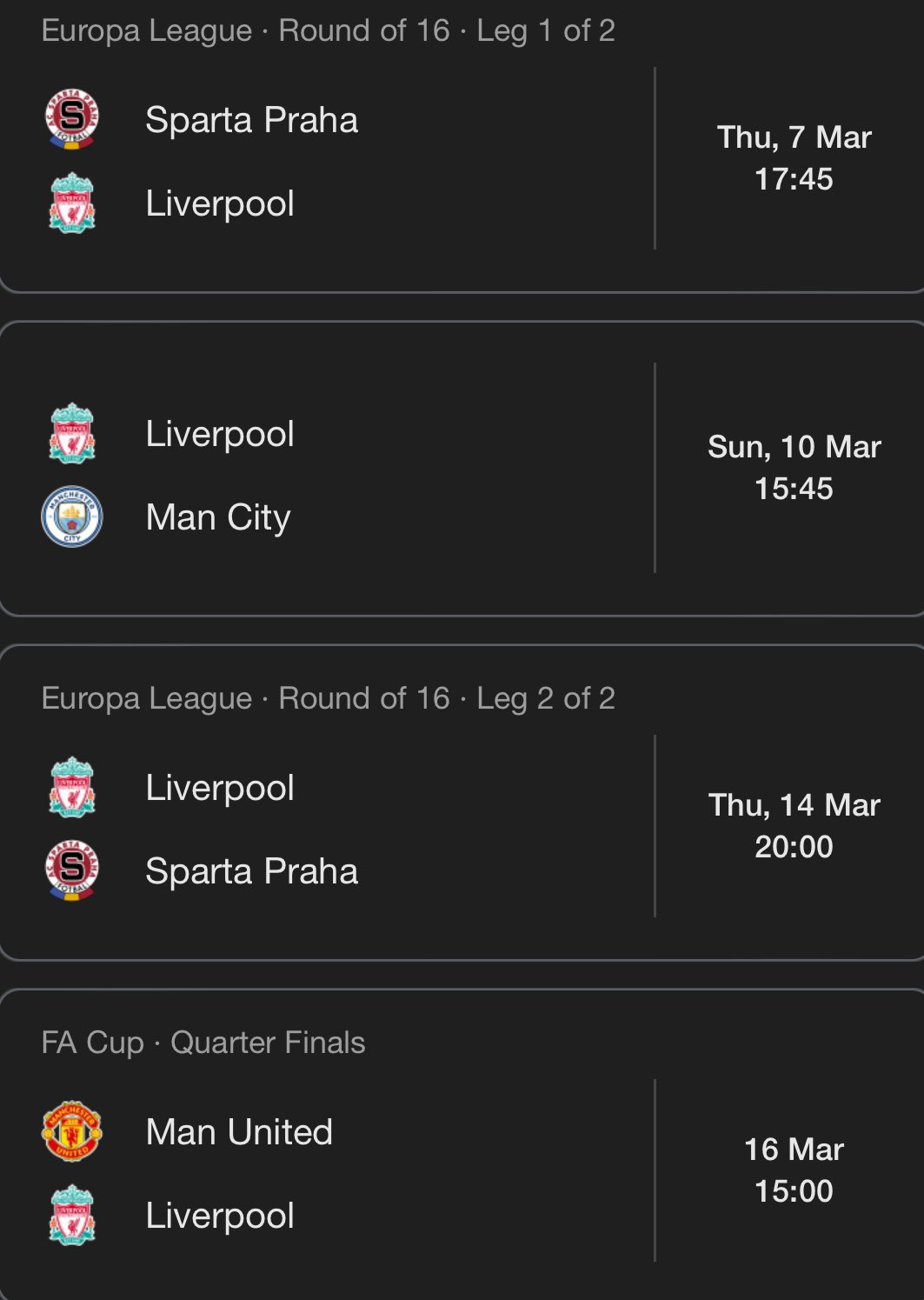Click the Sun, 10 Mar 15:45 kickoff time
This screenshot has height=1300, width=924.
click(794, 468)
